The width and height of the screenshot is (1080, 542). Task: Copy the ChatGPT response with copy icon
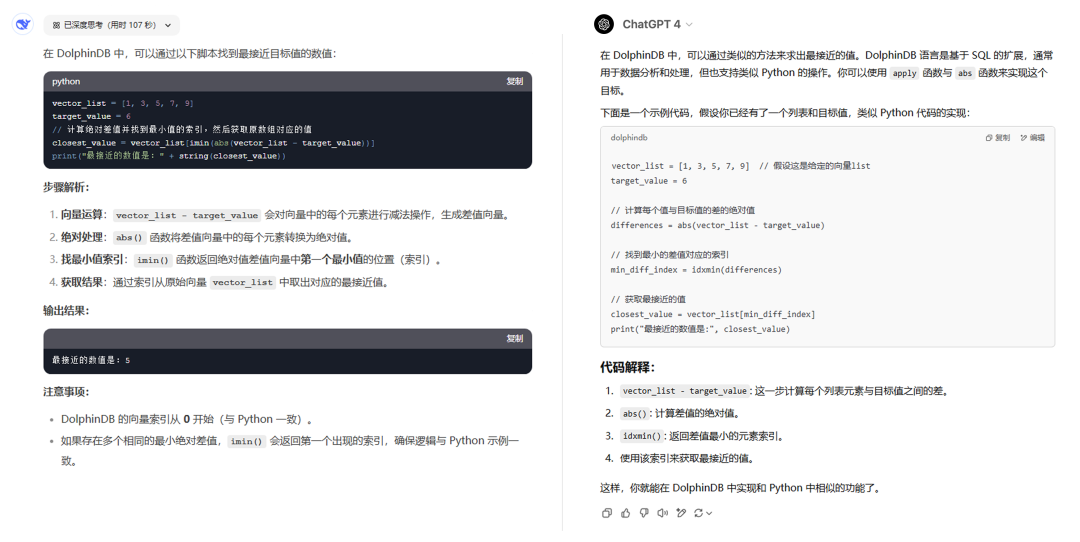(607, 512)
